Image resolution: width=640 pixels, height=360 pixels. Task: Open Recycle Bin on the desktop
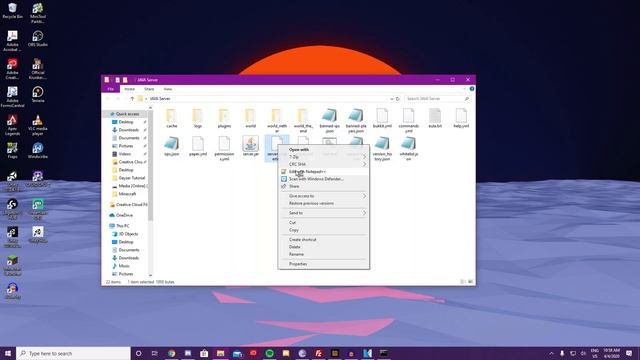pyautogui.click(x=12, y=11)
